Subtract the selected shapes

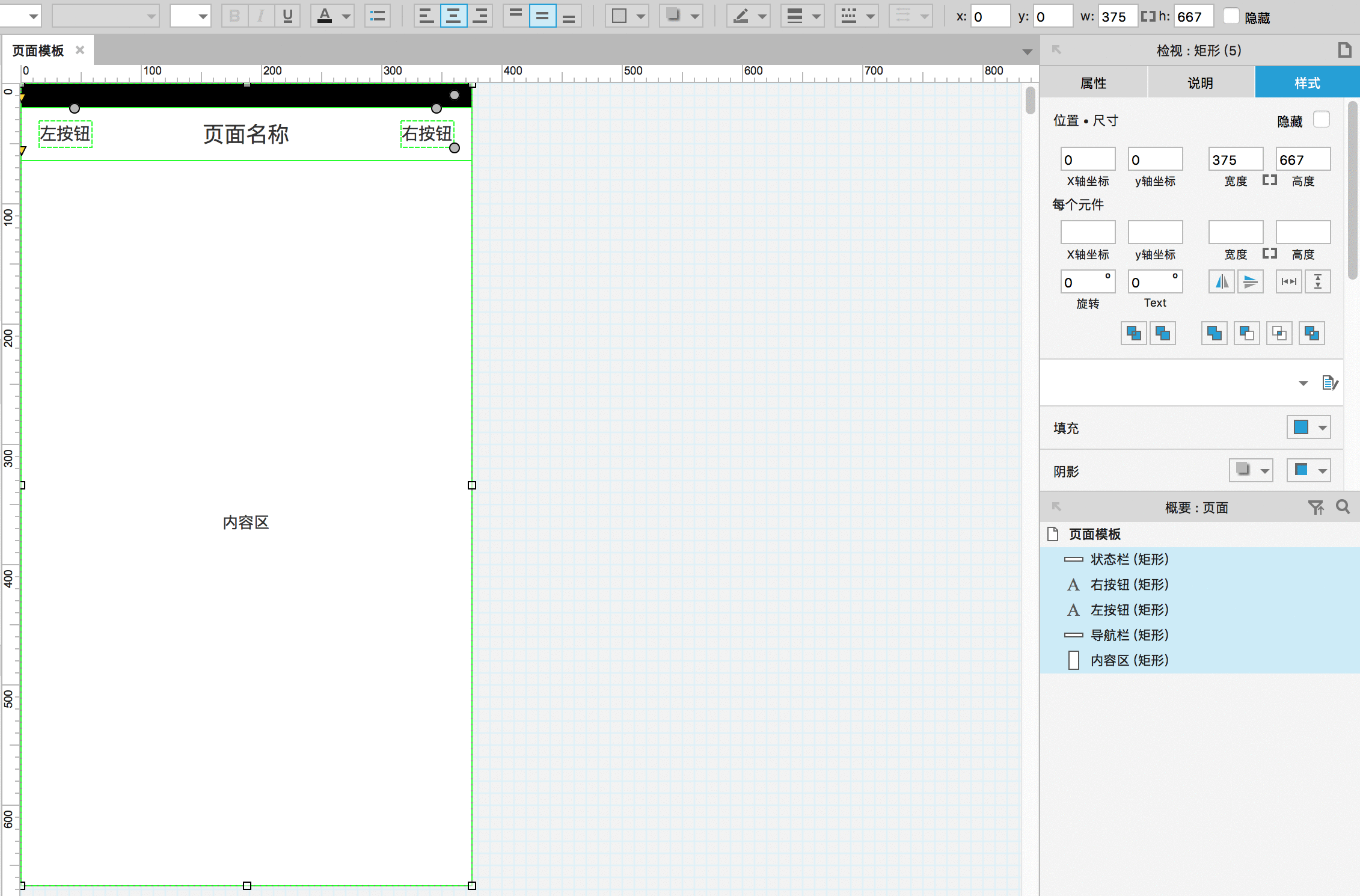tap(1247, 333)
